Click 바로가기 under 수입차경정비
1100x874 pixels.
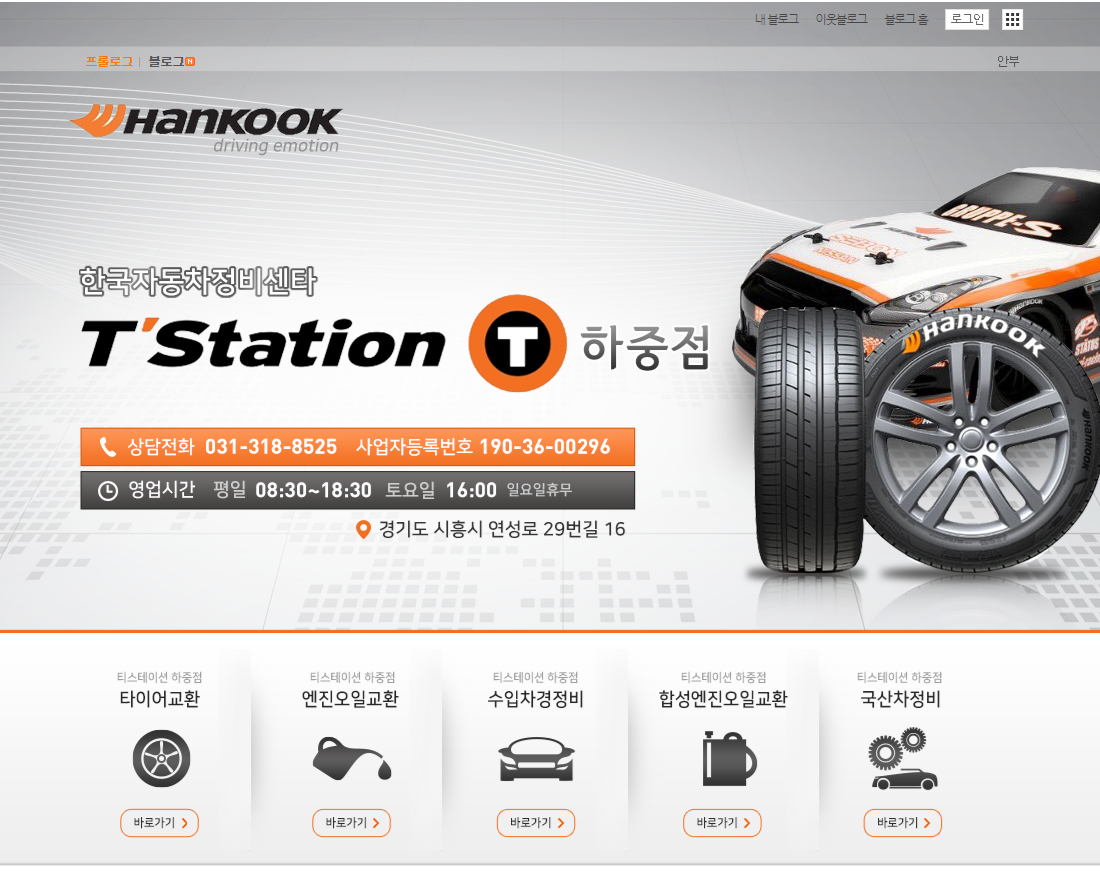click(x=536, y=823)
